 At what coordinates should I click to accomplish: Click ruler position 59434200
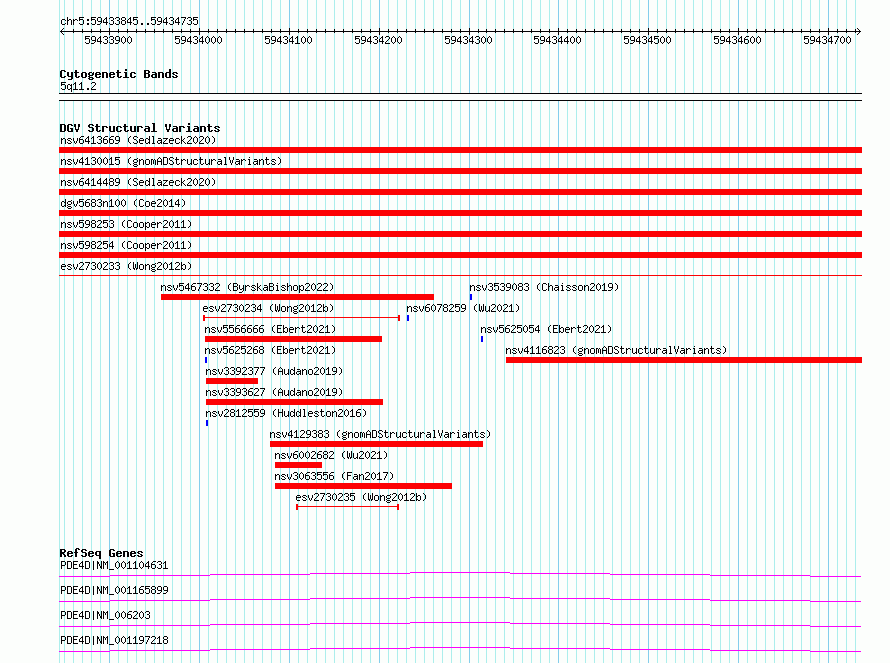coord(378,40)
